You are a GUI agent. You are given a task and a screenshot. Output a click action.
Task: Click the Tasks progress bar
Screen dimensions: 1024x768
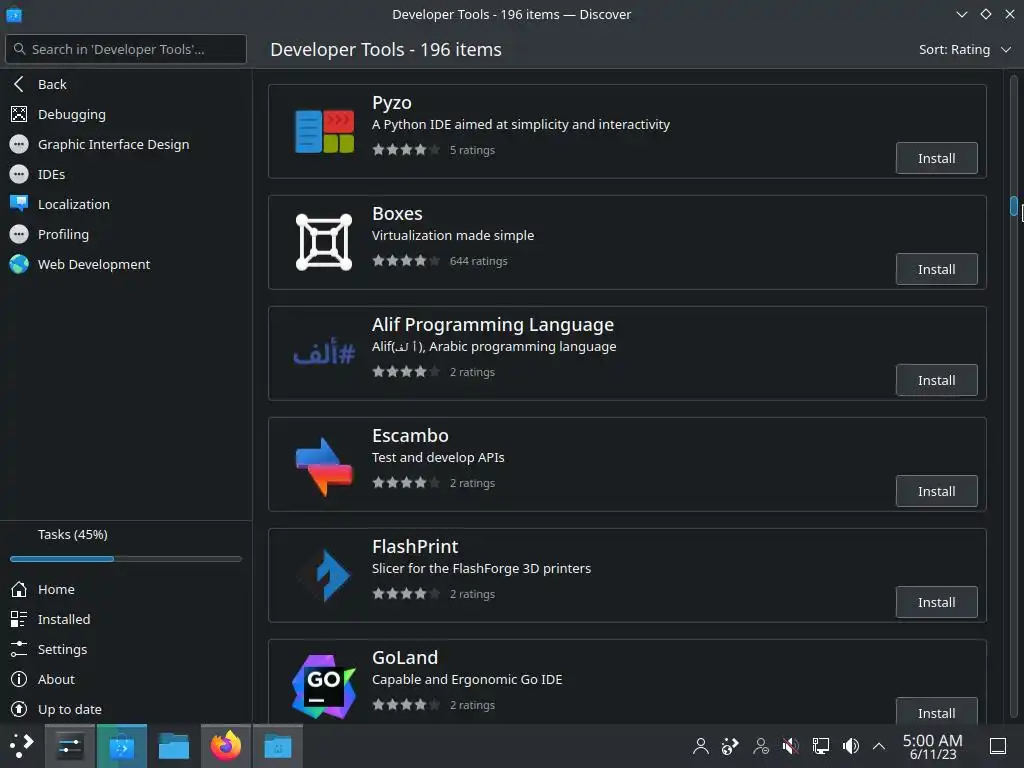coord(125,559)
